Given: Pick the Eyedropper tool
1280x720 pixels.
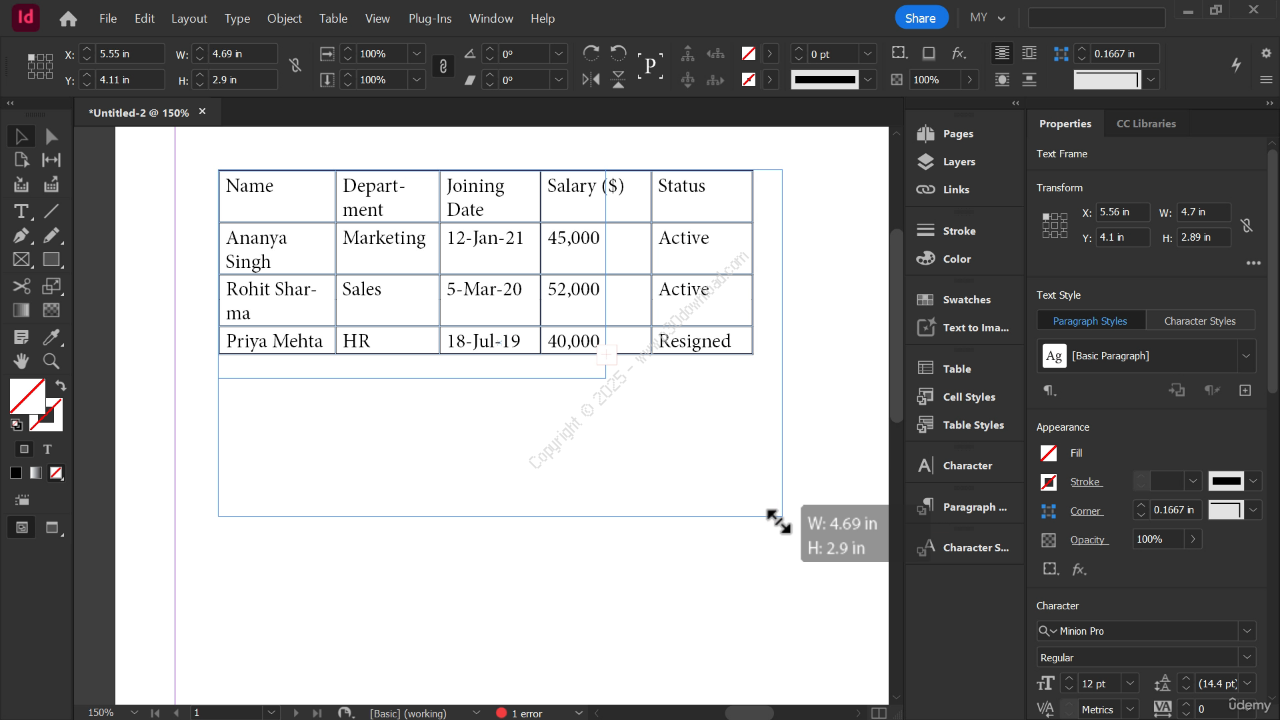Looking at the screenshot, I should (x=51, y=336).
